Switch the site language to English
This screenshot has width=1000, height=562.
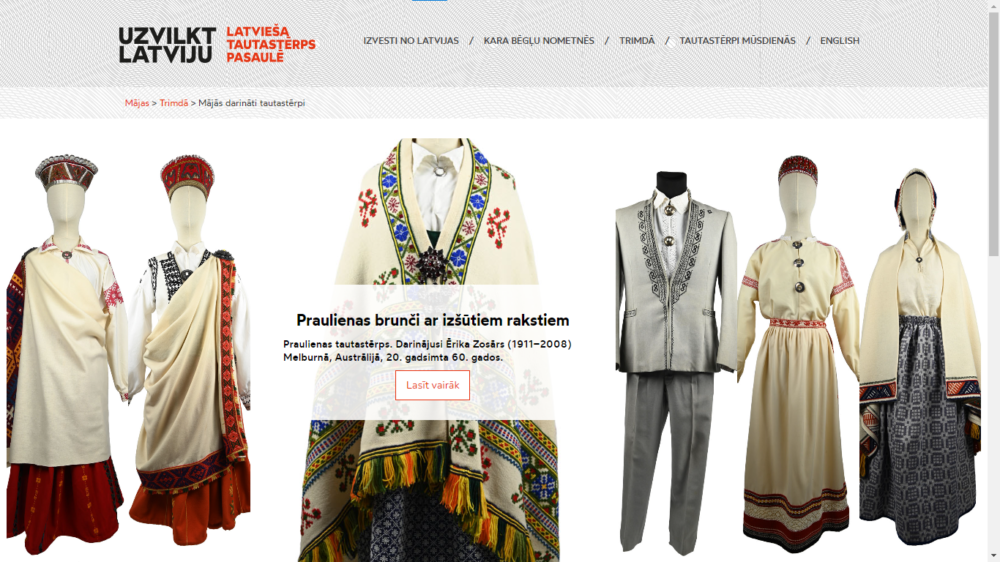839,41
